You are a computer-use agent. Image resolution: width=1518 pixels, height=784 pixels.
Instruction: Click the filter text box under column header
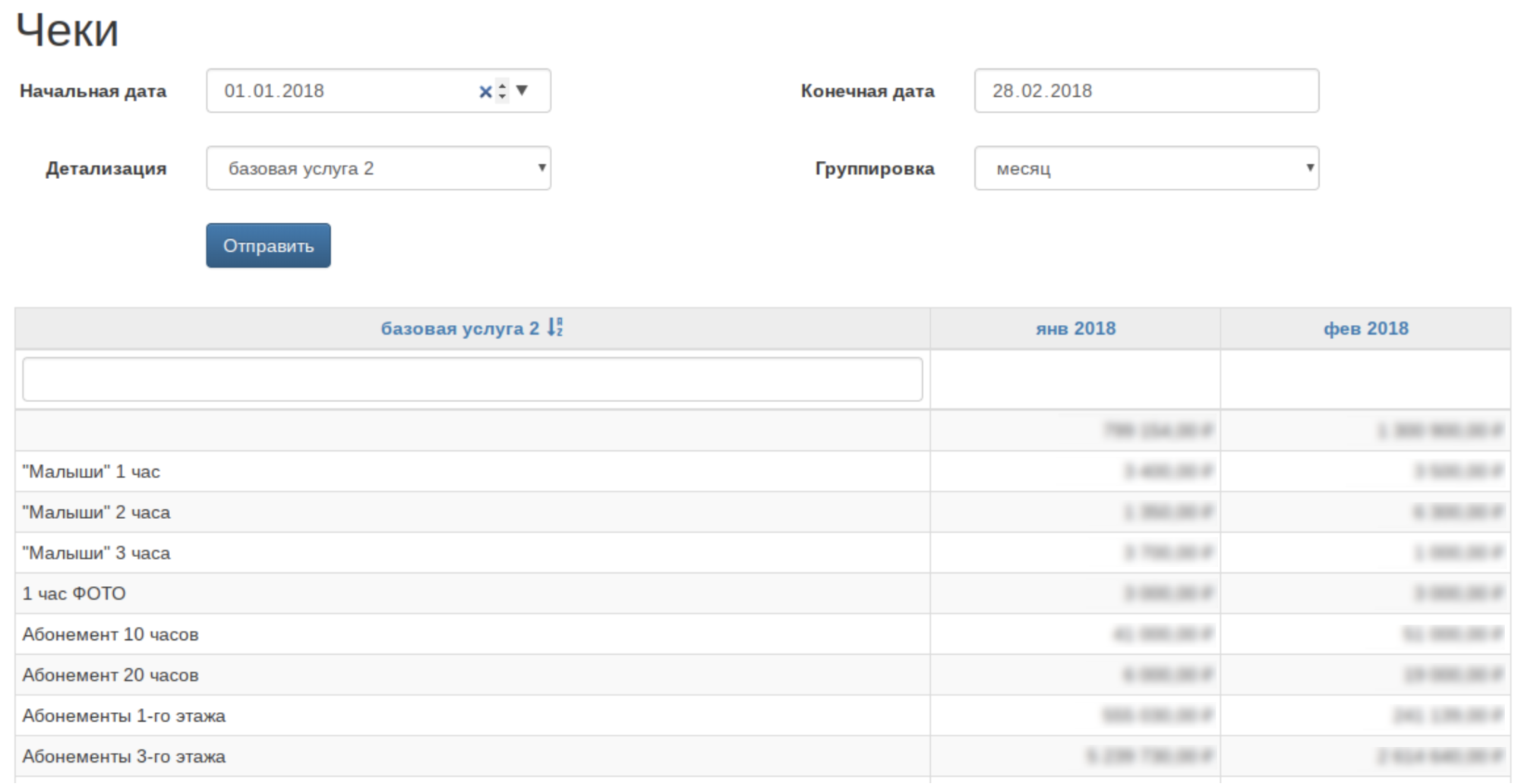(472, 379)
